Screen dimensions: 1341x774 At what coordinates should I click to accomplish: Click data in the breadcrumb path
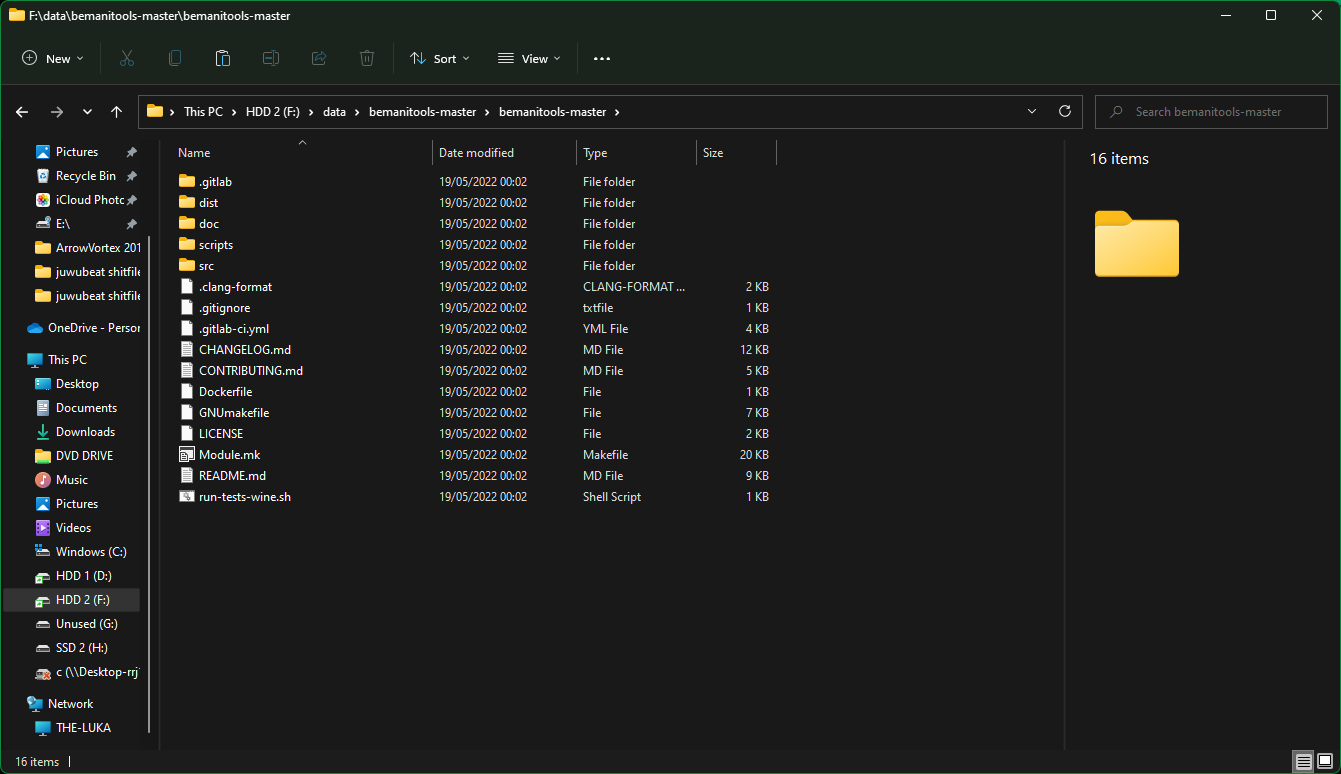click(x=334, y=112)
